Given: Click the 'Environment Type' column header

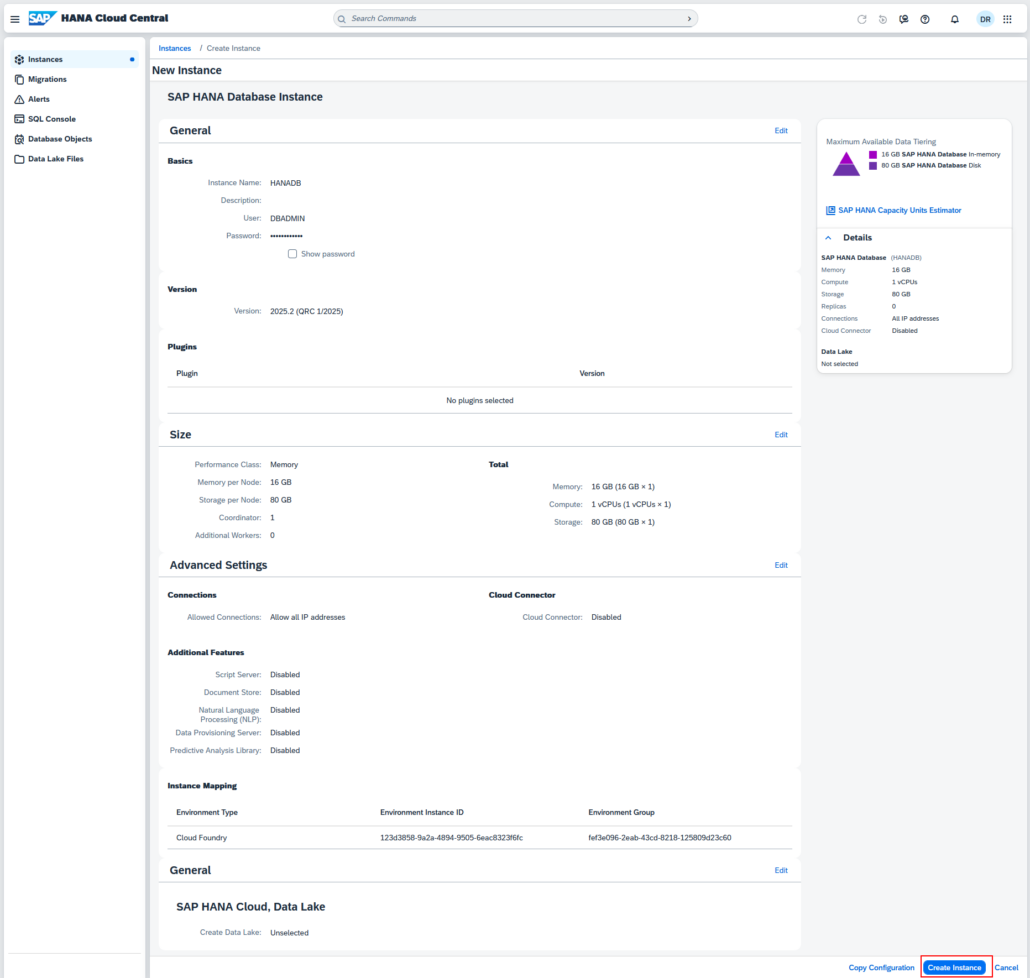Looking at the screenshot, I should (207, 812).
